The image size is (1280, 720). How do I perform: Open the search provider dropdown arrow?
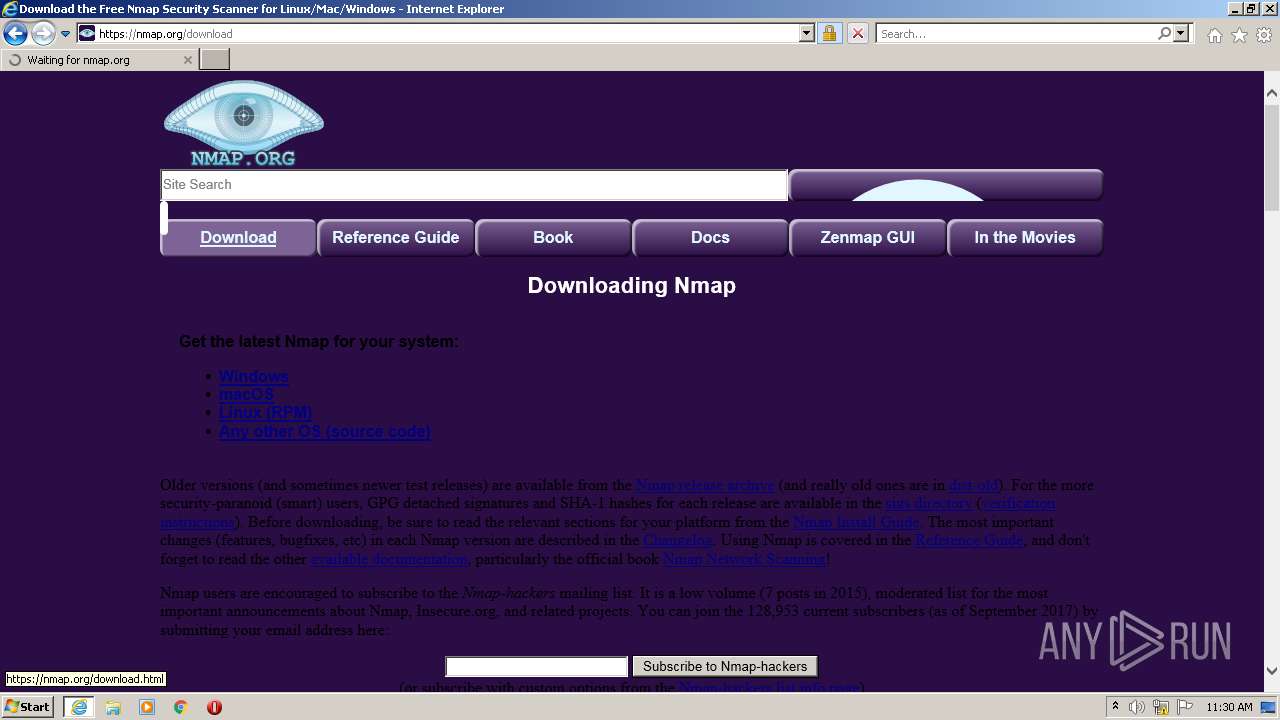point(1182,34)
